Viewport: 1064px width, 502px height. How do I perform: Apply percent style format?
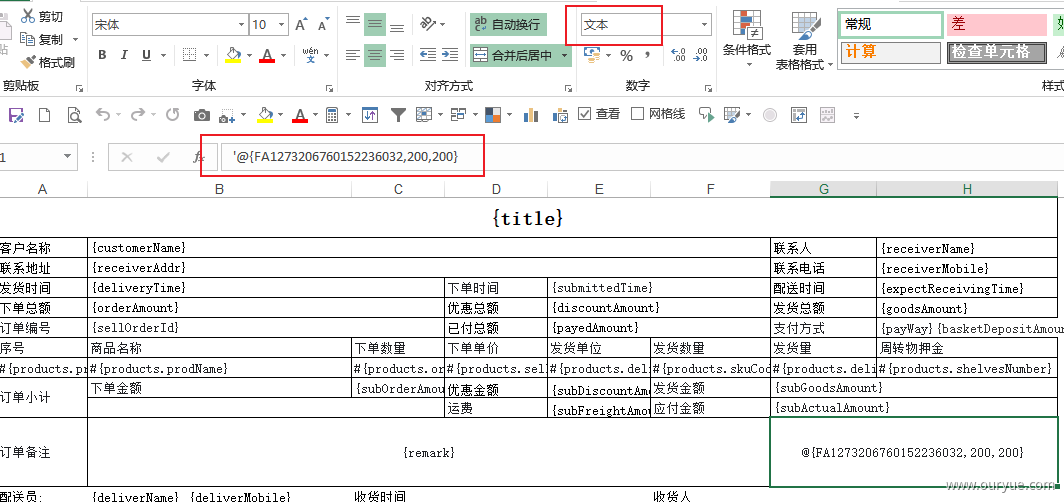[x=626, y=55]
